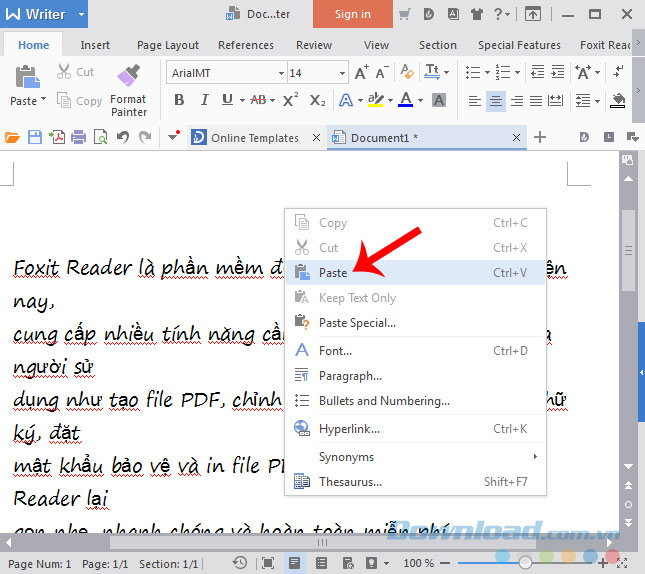
Task: Toggle Bold formatting
Action: point(179,100)
